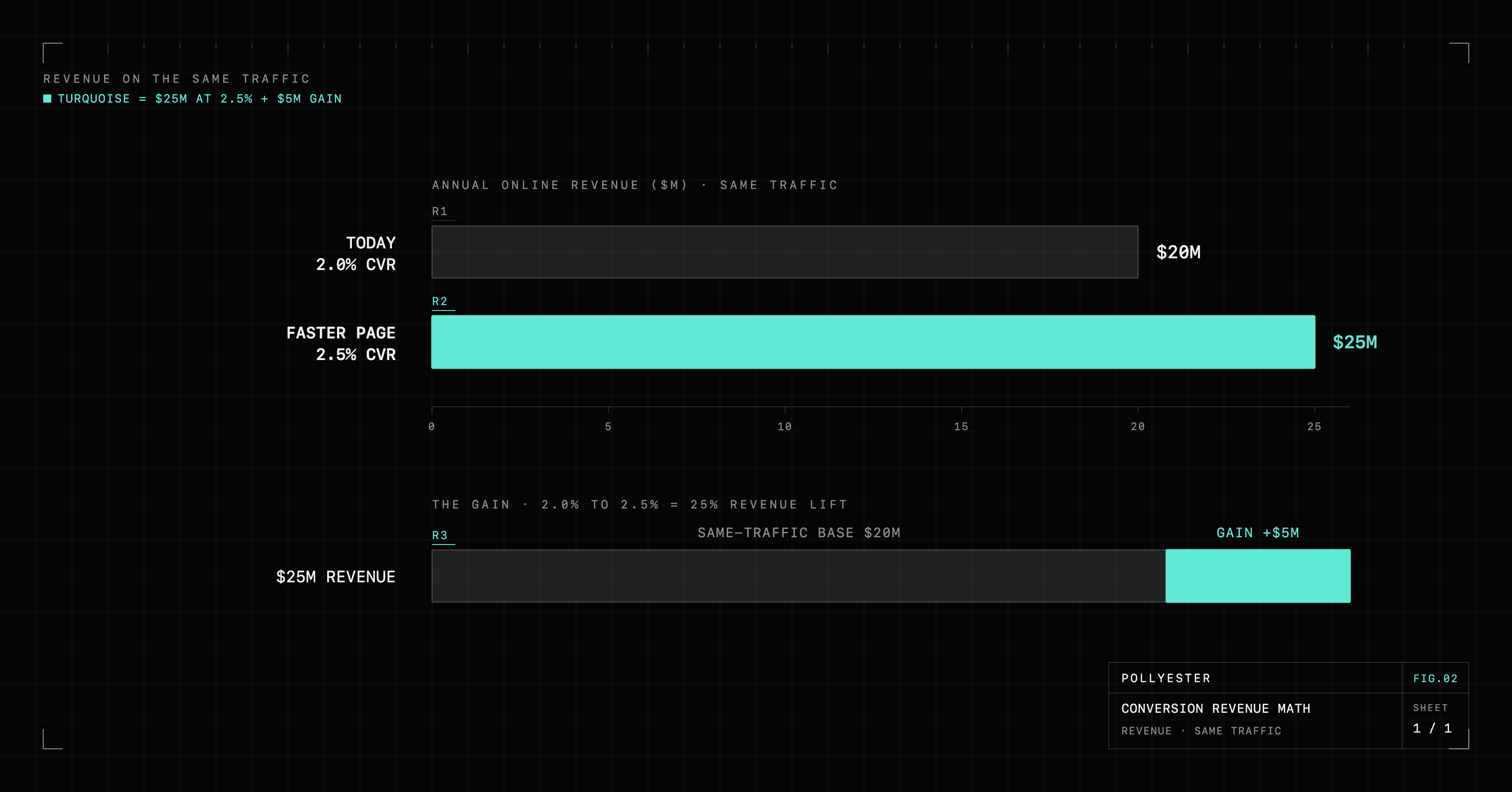Click the axis tick labeled 20

(1138, 427)
